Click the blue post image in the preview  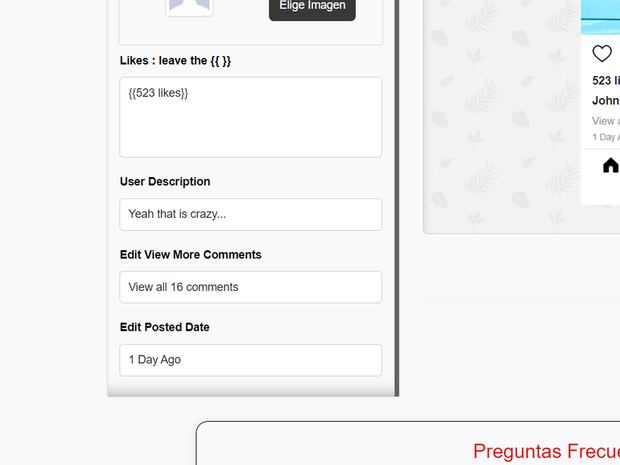click(x=600, y=14)
